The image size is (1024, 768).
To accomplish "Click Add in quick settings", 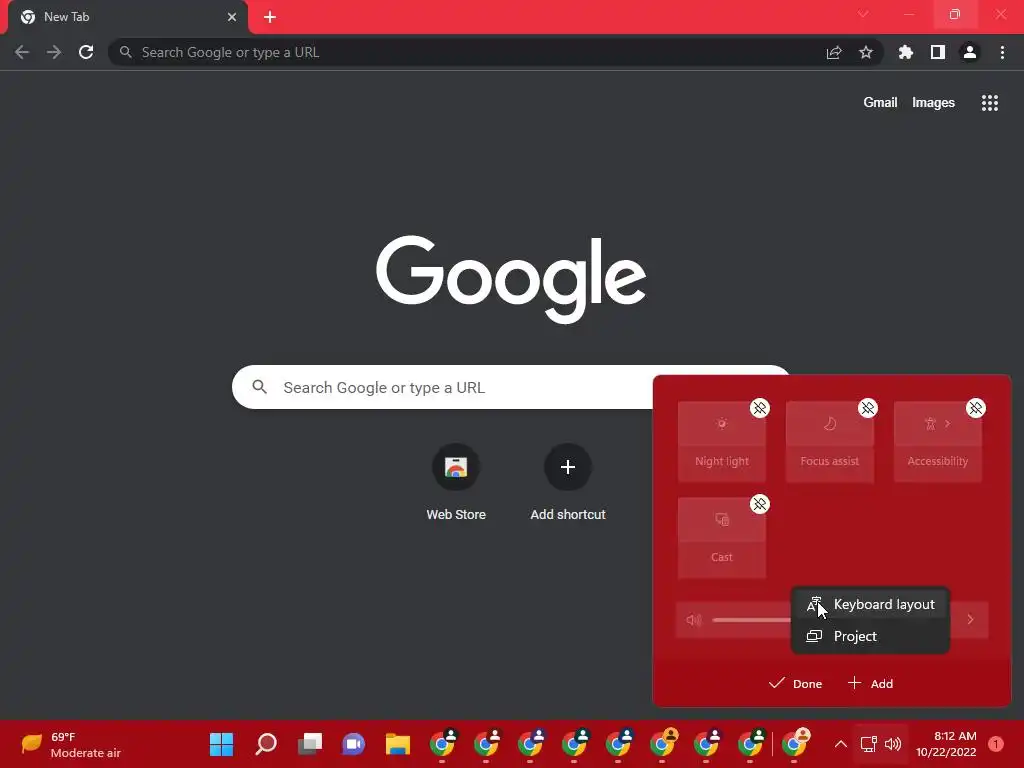I will [x=870, y=684].
